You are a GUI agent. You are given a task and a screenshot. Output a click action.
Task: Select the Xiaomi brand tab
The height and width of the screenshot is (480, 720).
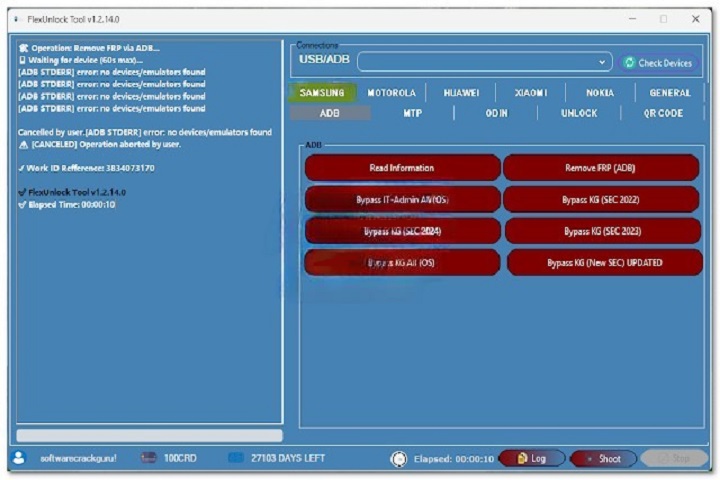[530, 92]
